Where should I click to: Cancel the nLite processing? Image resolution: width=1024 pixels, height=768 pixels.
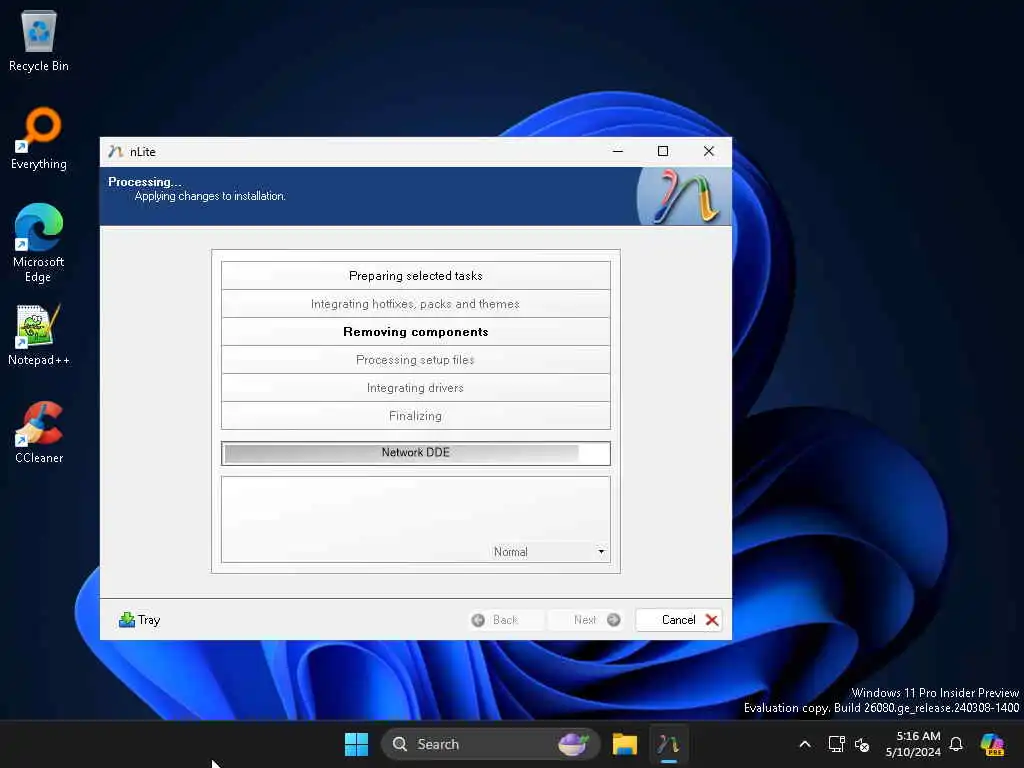(679, 620)
